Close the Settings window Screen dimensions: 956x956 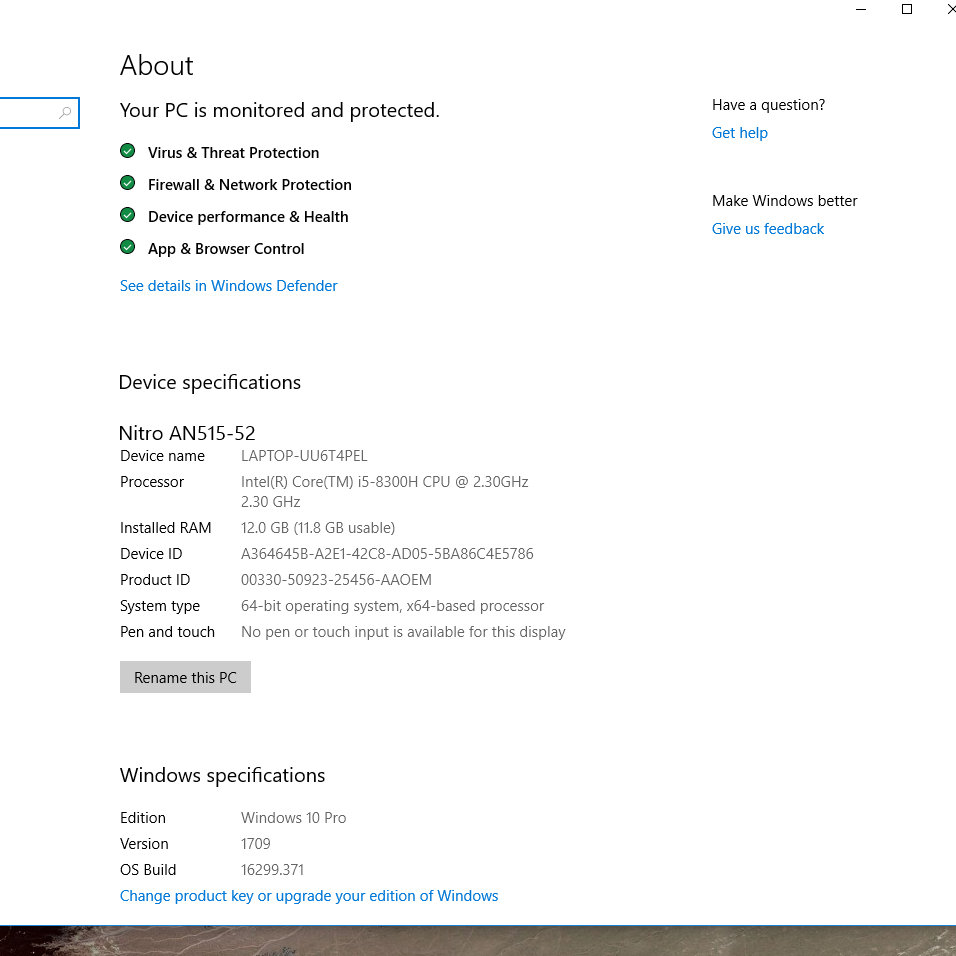pos(951,9)
